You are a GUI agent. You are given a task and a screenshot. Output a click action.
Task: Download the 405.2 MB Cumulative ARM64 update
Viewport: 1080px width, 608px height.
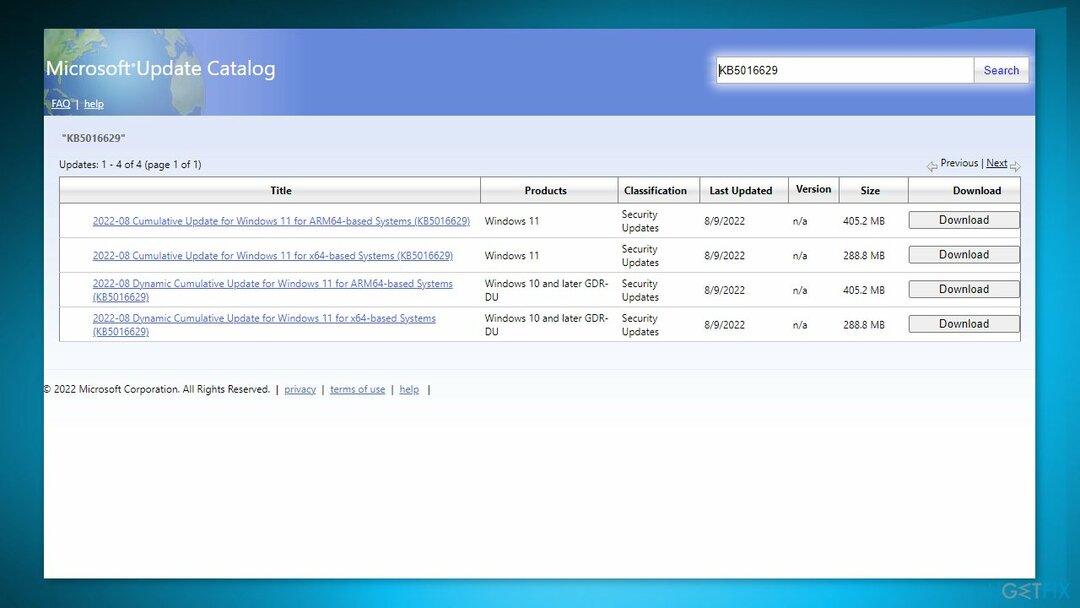[963, 220]
